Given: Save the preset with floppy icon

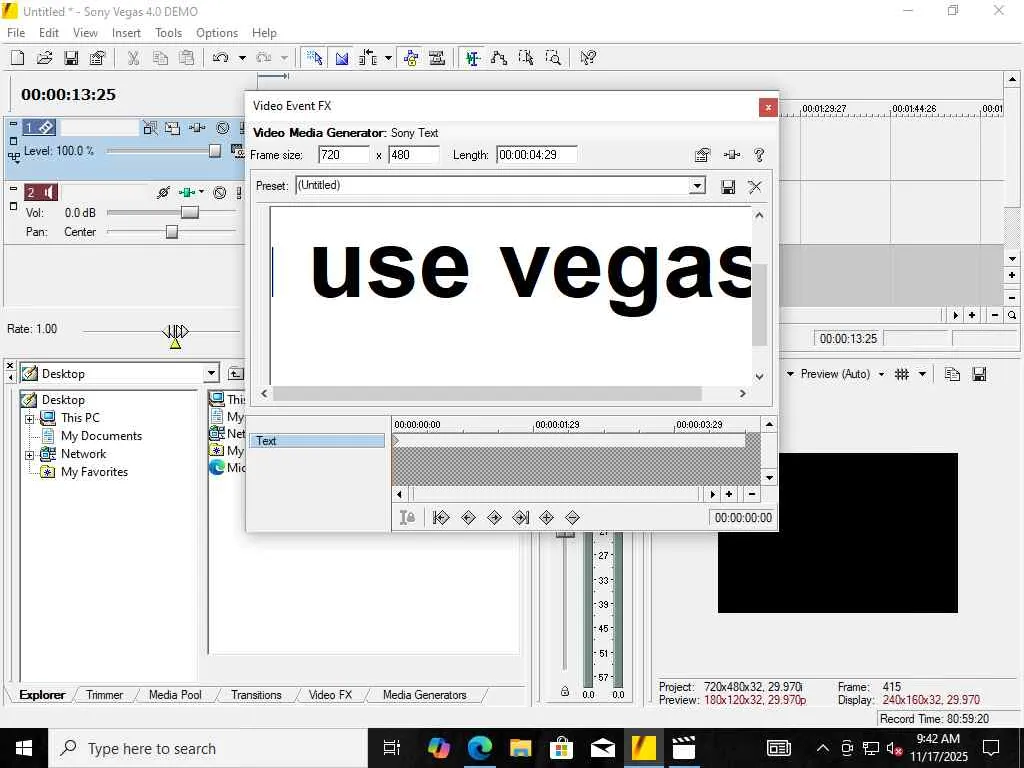Looking at the screenshot, I should (728, 187).
